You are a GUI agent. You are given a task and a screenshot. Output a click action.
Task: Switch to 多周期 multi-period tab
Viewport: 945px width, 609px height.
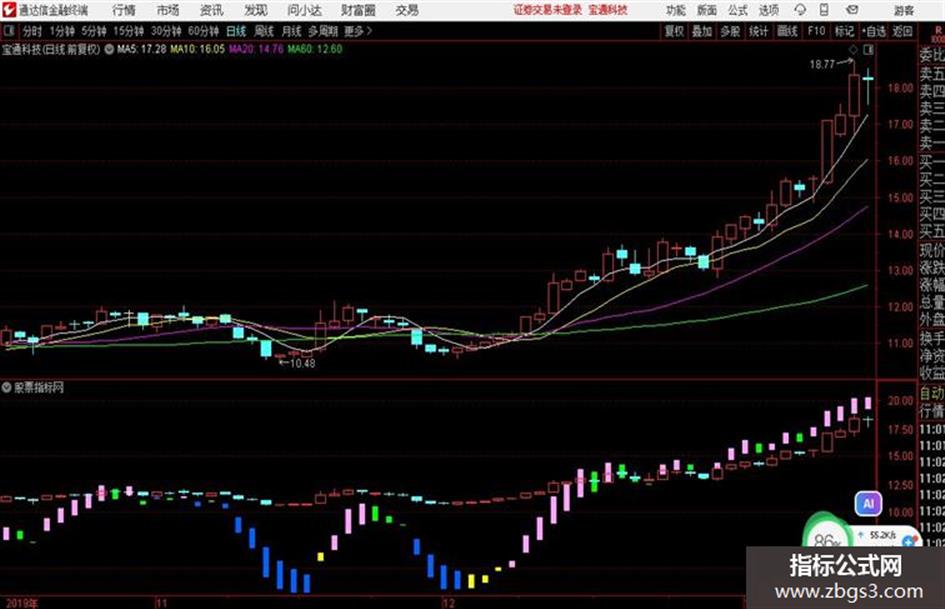click(x=323, y=31)
